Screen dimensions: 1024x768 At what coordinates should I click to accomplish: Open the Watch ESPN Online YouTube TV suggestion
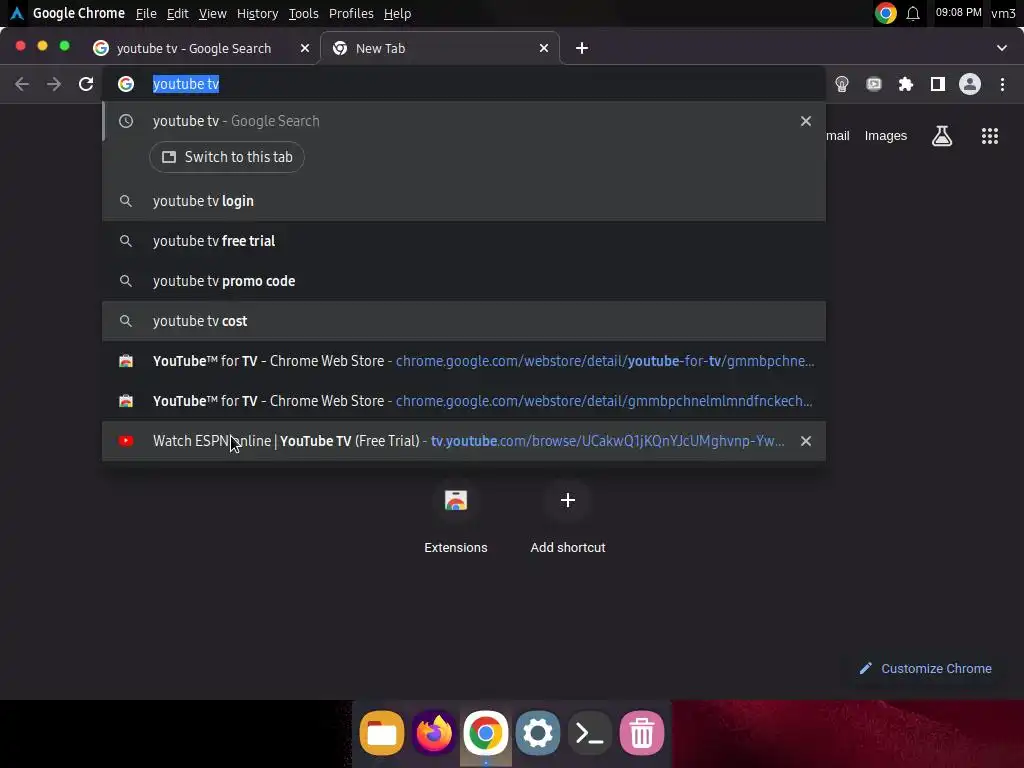coord(464,441)
